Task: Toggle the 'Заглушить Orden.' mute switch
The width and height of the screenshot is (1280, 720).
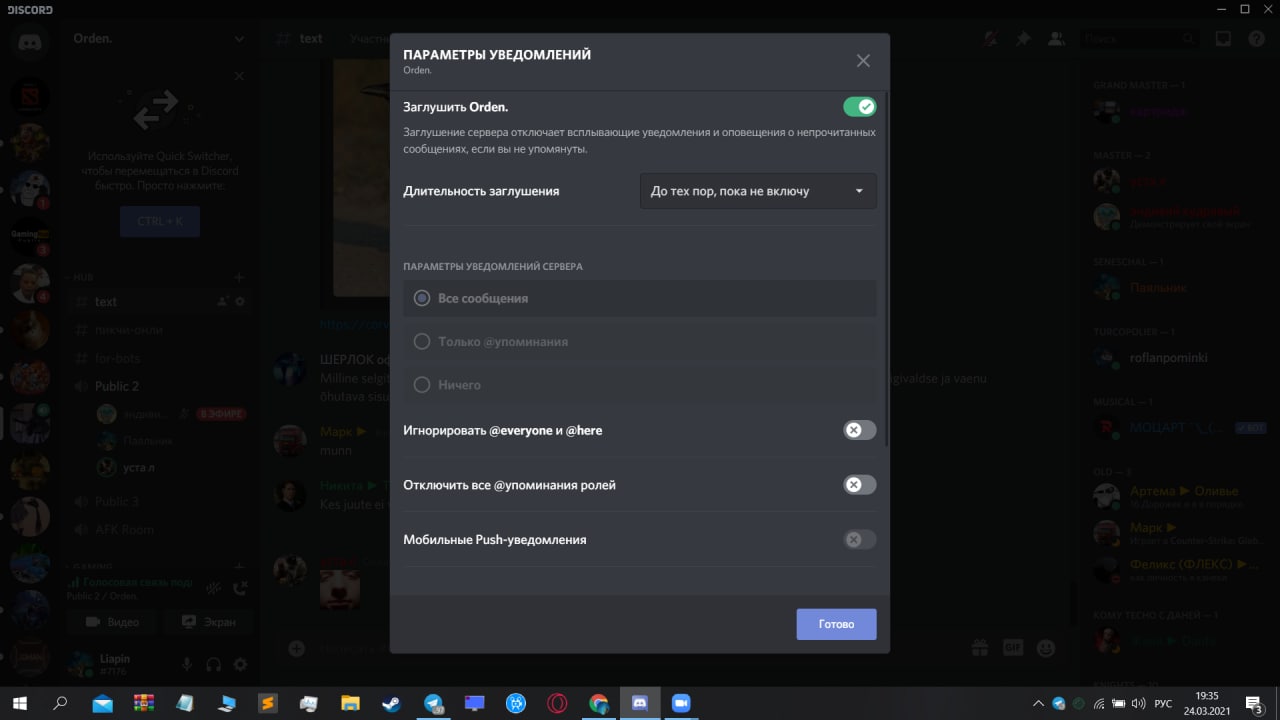Action: coord(859,106)
